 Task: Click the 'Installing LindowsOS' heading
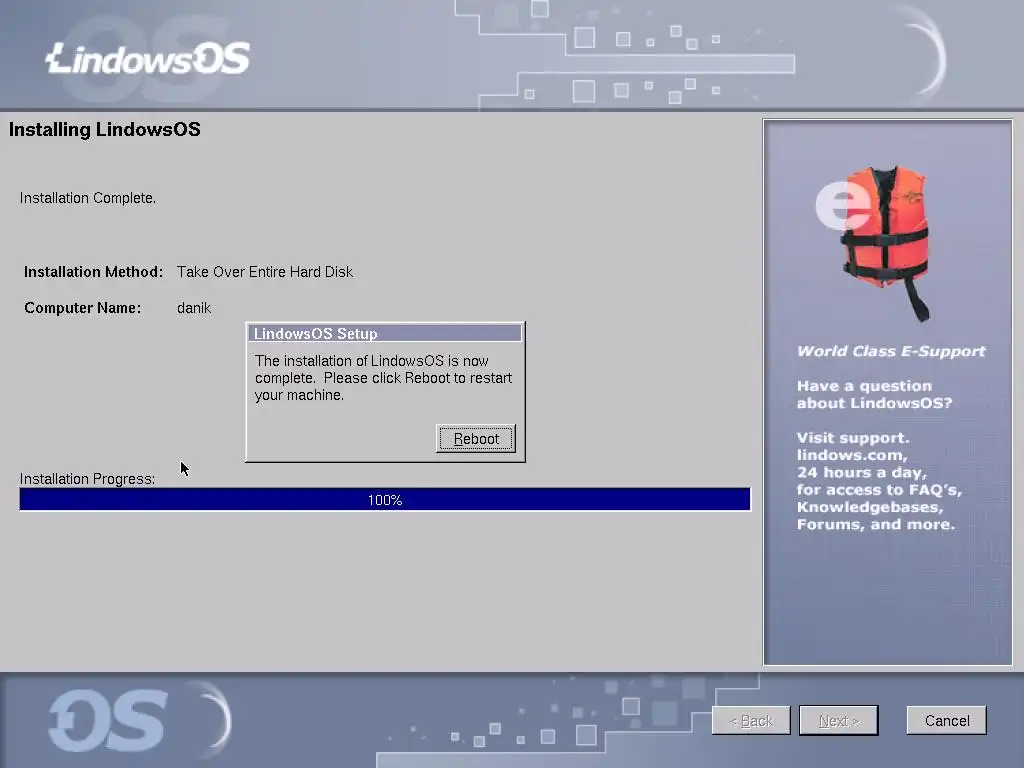point(104,129)
